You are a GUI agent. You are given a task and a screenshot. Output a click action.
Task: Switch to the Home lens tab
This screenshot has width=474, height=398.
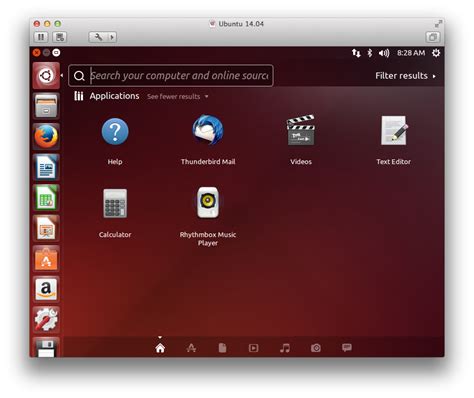(x=160, y=348)
